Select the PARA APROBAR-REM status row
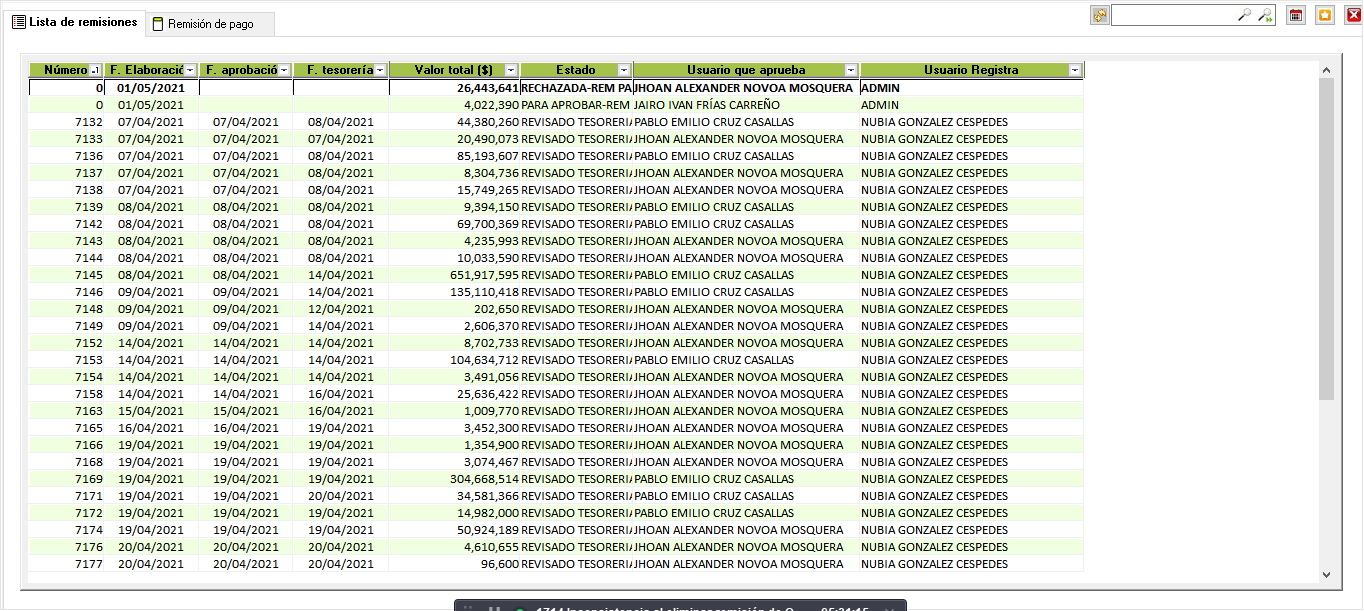The height and width of the screenshot is (611, 1364). click(575, 105)
